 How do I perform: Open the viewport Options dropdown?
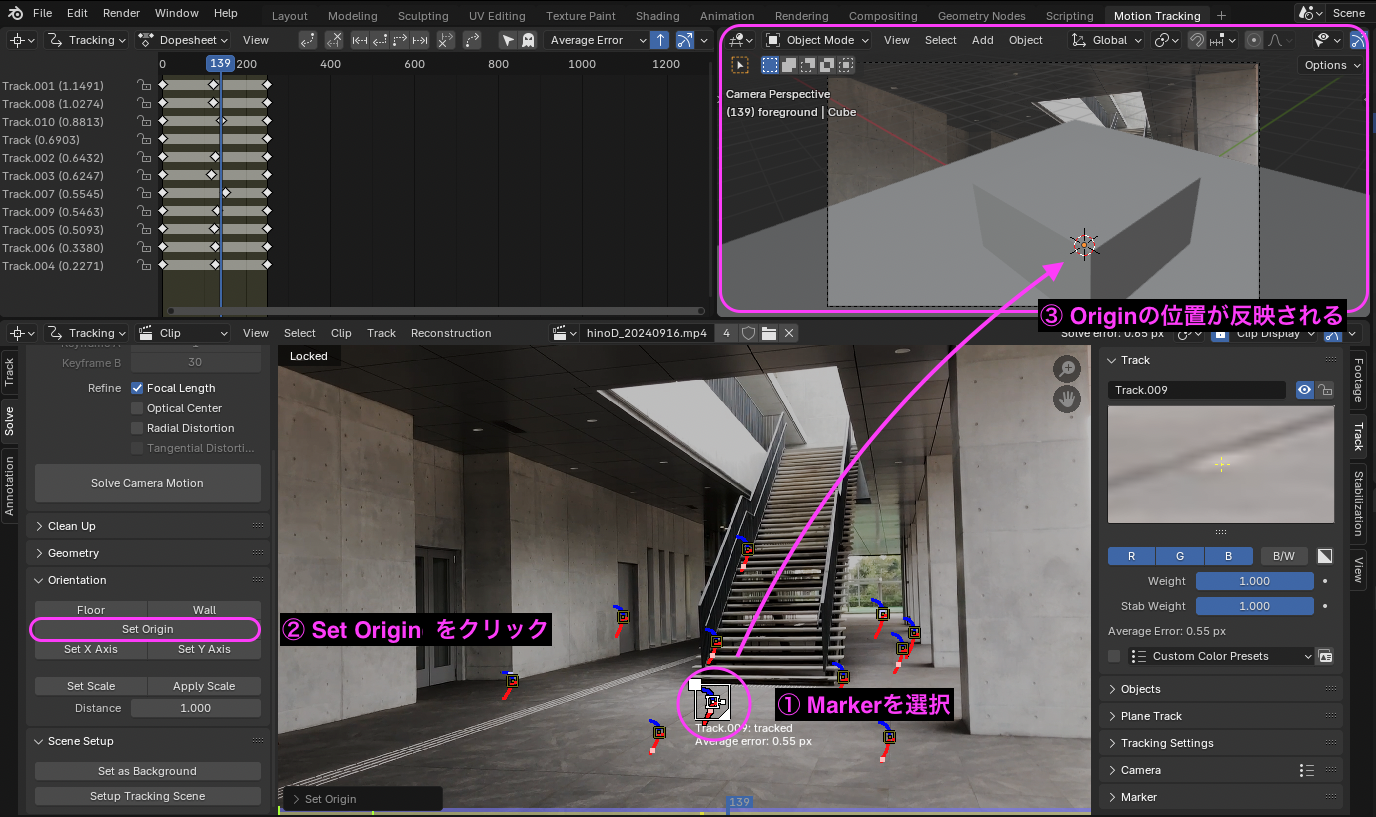[x=1332, y=65]
